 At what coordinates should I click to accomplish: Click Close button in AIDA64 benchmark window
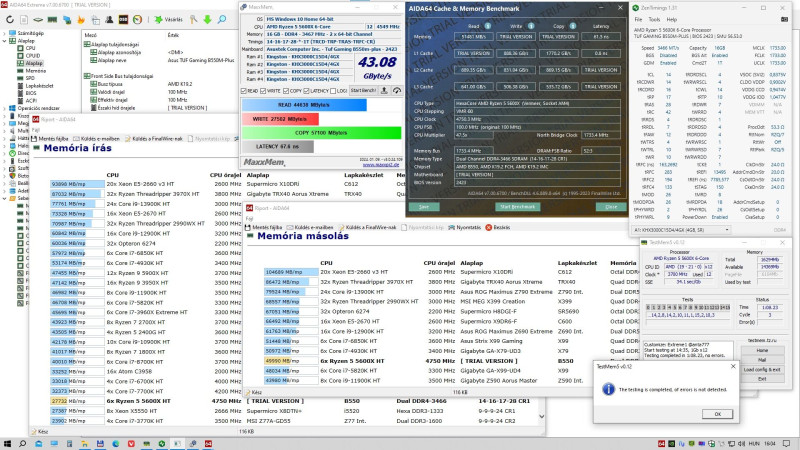coord(611,207)
